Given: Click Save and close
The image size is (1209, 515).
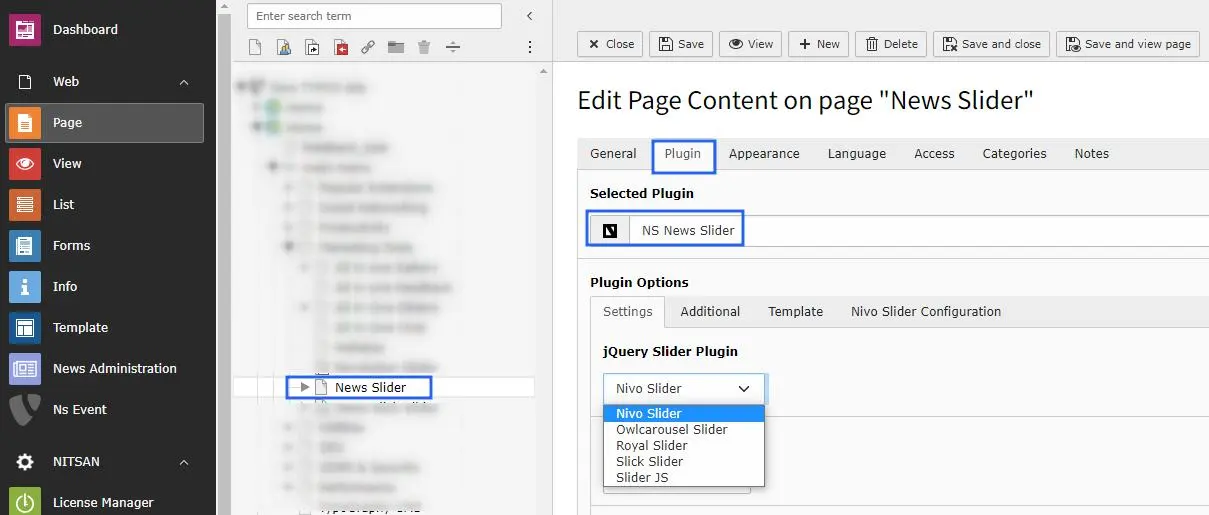Looking at the screenshot, I should coord(991,44).
